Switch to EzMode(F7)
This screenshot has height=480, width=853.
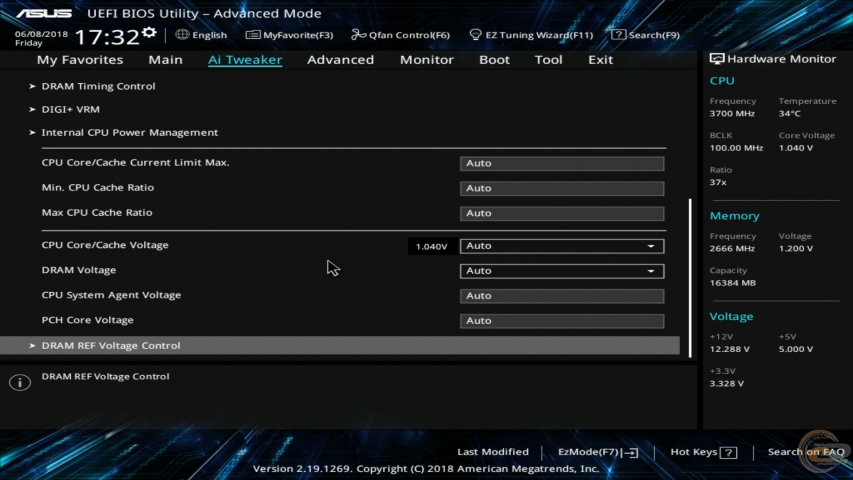click(597, 452)
